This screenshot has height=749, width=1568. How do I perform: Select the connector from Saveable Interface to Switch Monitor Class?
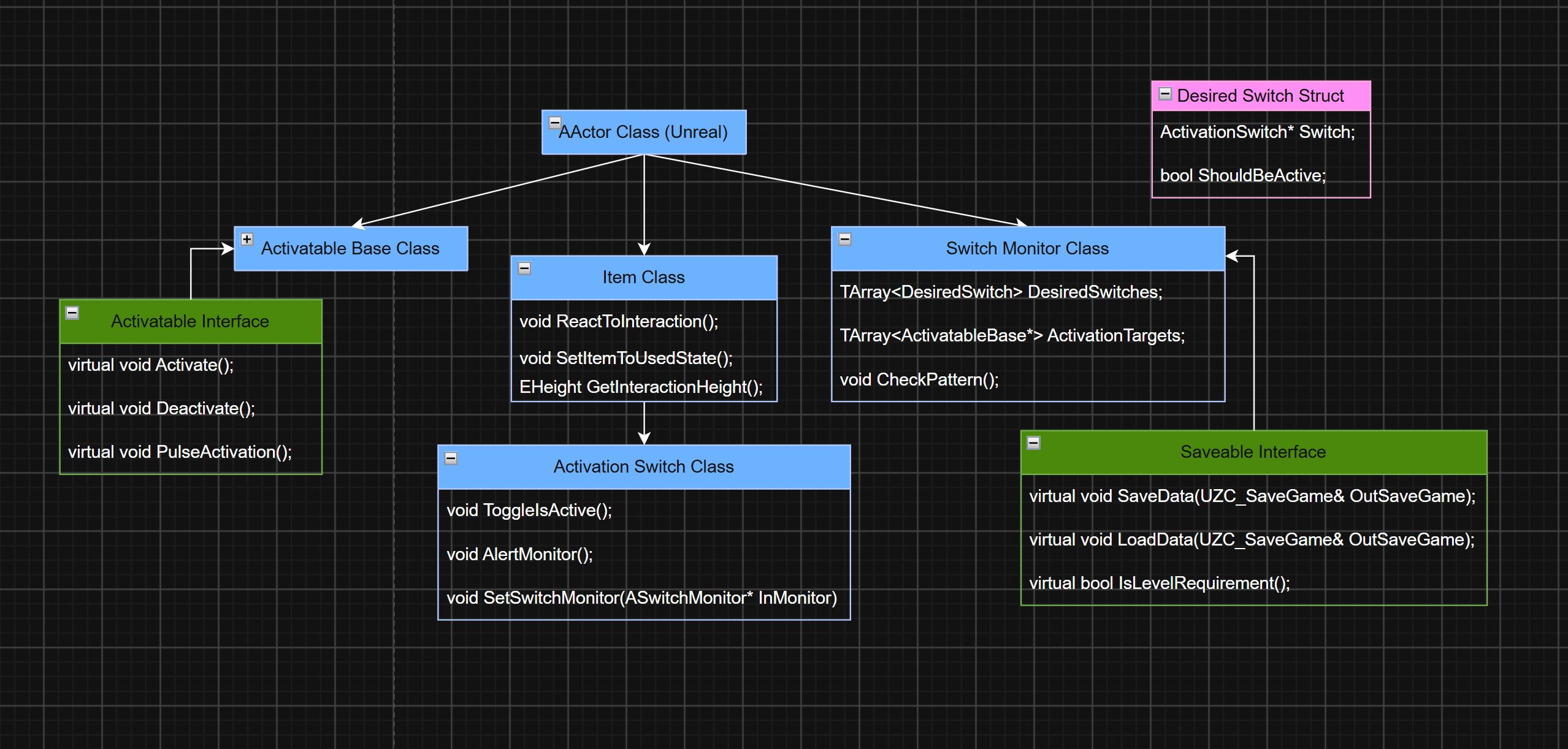[x=1254, y=343]
